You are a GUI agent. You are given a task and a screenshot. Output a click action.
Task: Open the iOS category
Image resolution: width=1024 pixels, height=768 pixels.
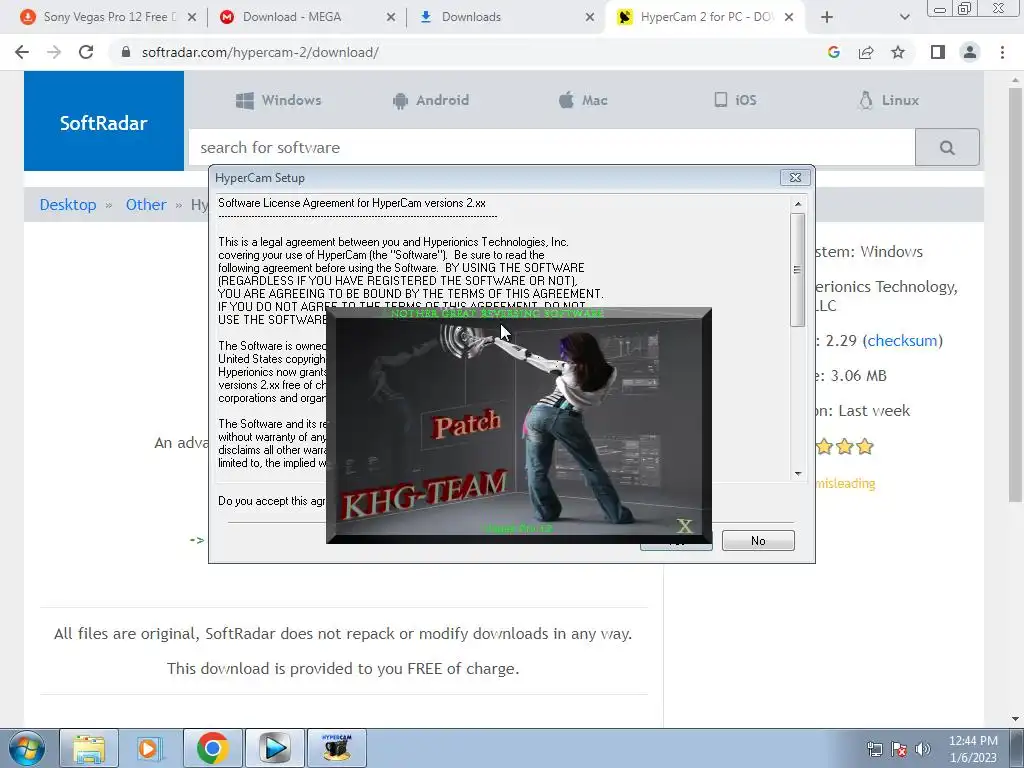tap(735, 100)
